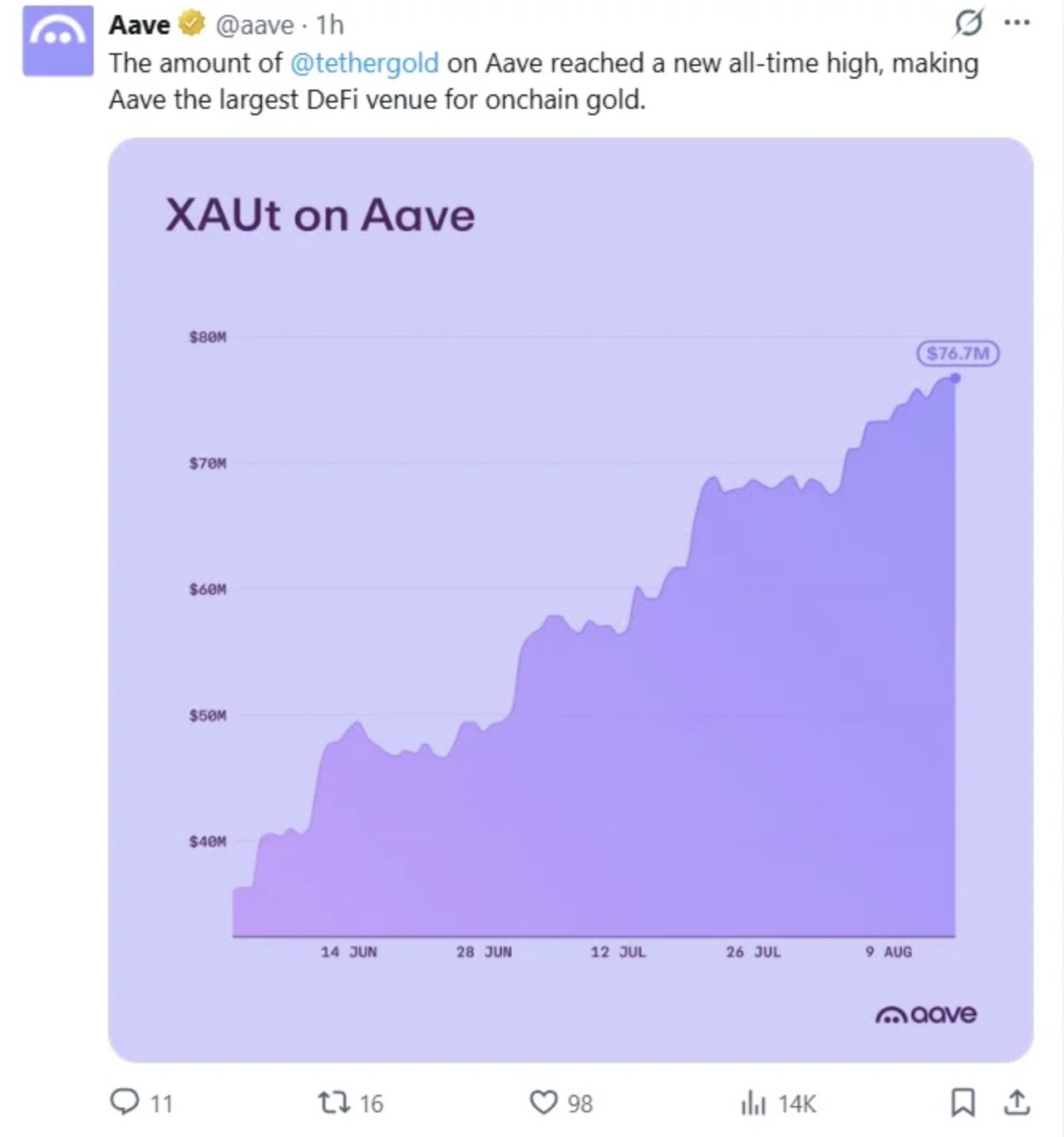This screenshot has width=1064, height=1137.
Task: Like the post with heart icon
Action: coord(544,1102)
